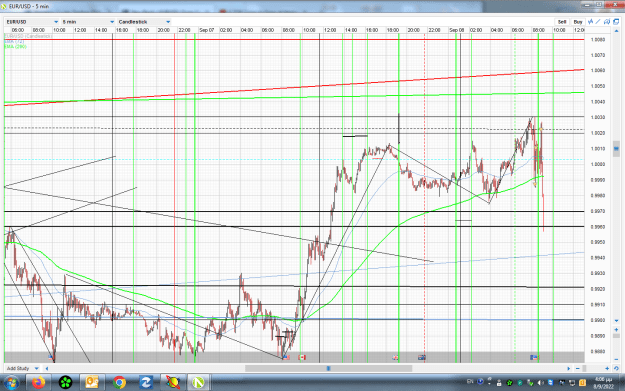Click the scroll-left arrow on time scrollbar
This screenshot has height=391, width=625.
[x=47, y=368]
